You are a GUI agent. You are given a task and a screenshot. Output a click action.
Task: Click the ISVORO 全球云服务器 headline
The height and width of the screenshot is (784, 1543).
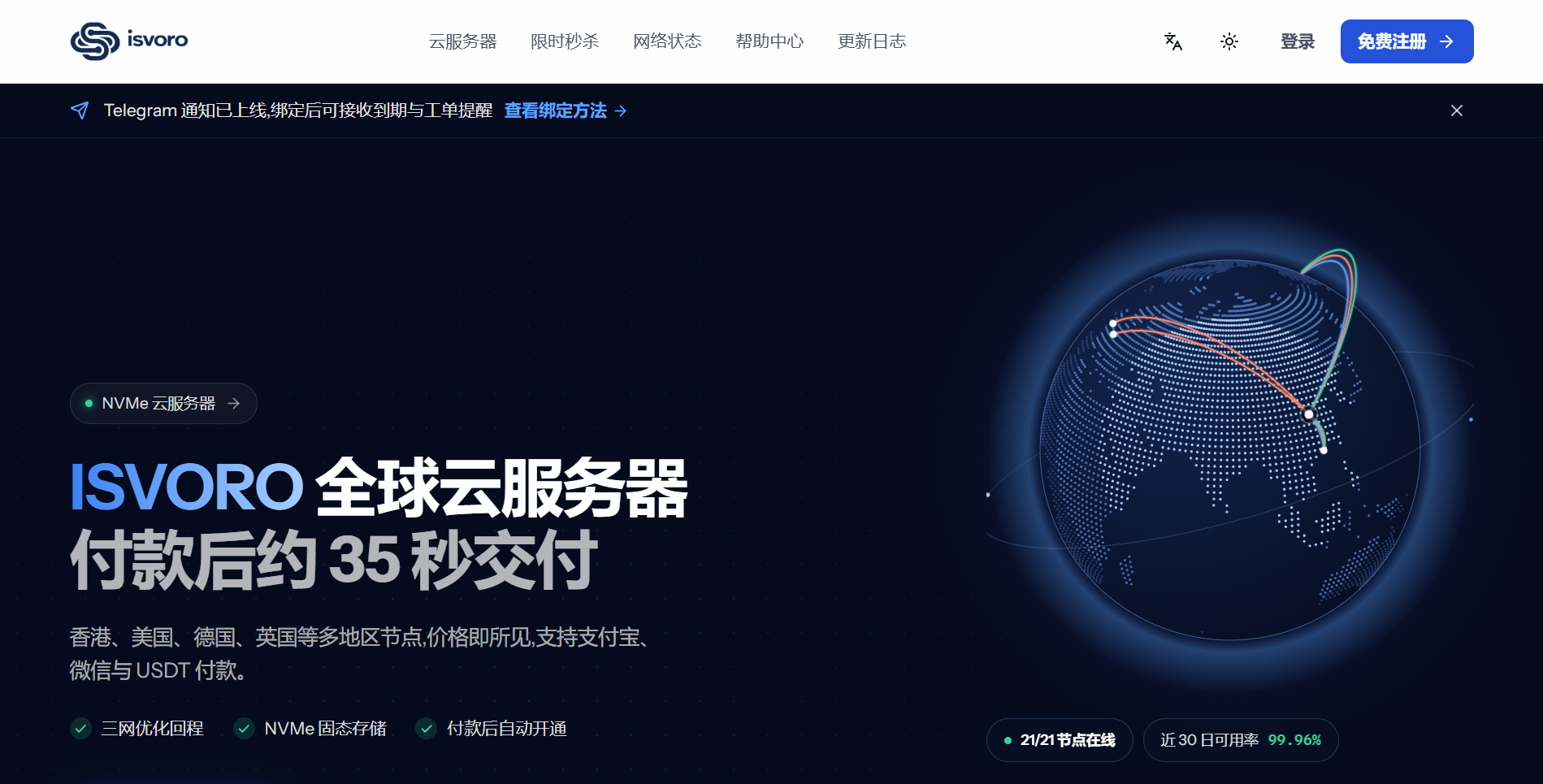379,487
